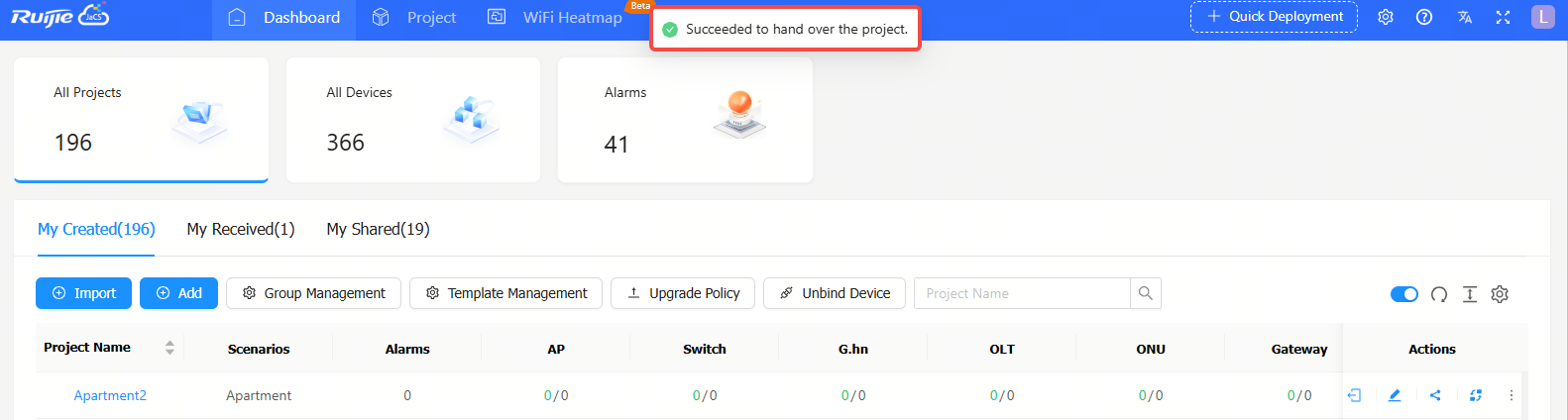
Task: Edit the Apartment2 project
Action: 1395,395
